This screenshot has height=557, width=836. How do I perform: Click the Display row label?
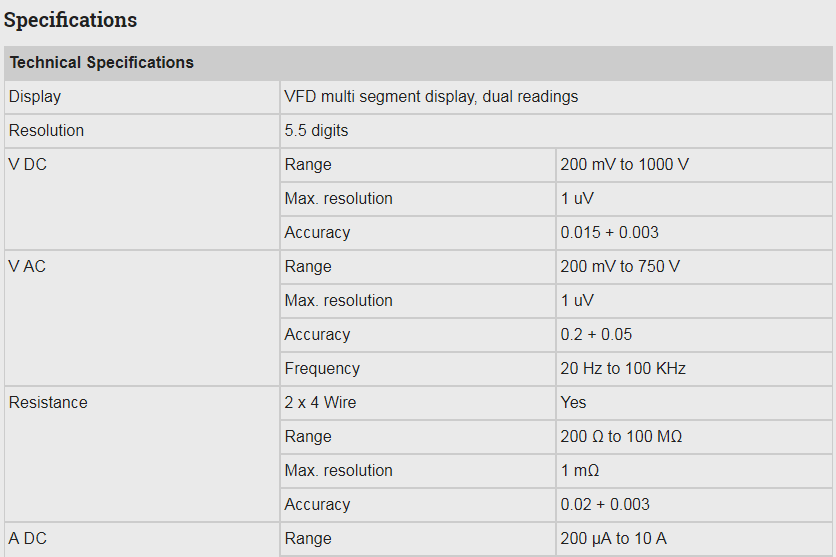pos(35,97)
